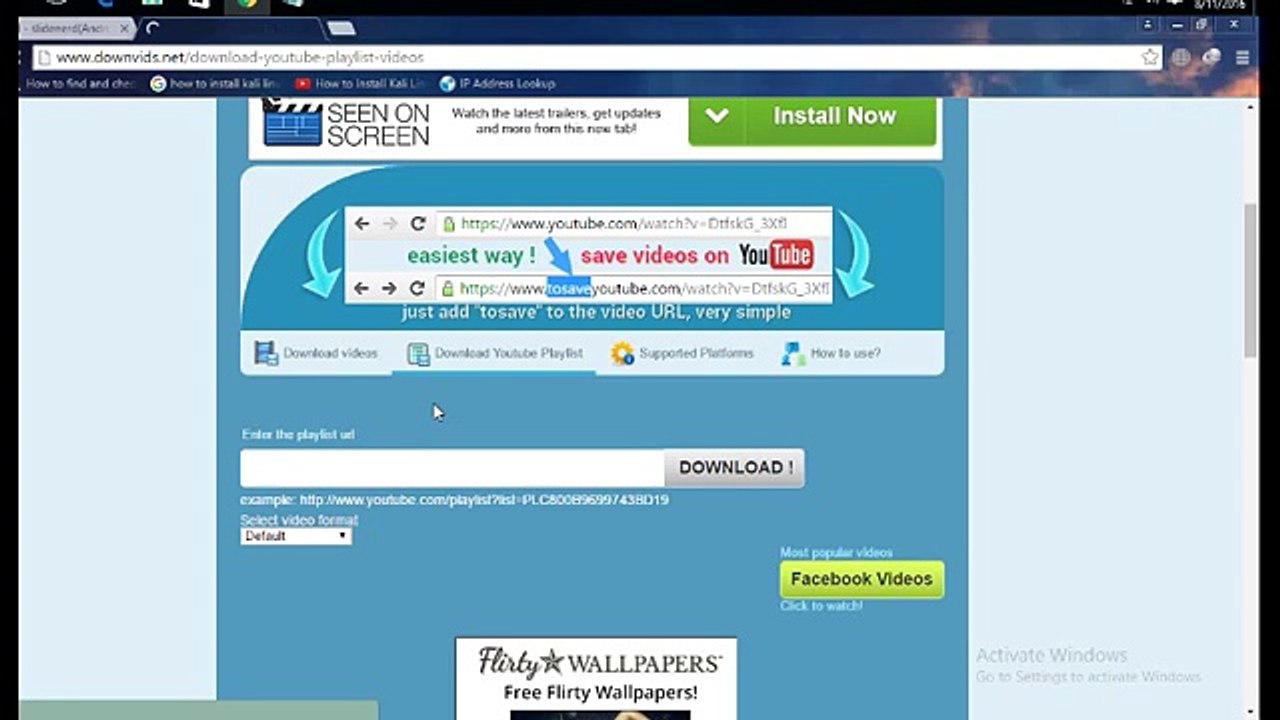Click the 'Enter the playlist url' label

[298, 435]
